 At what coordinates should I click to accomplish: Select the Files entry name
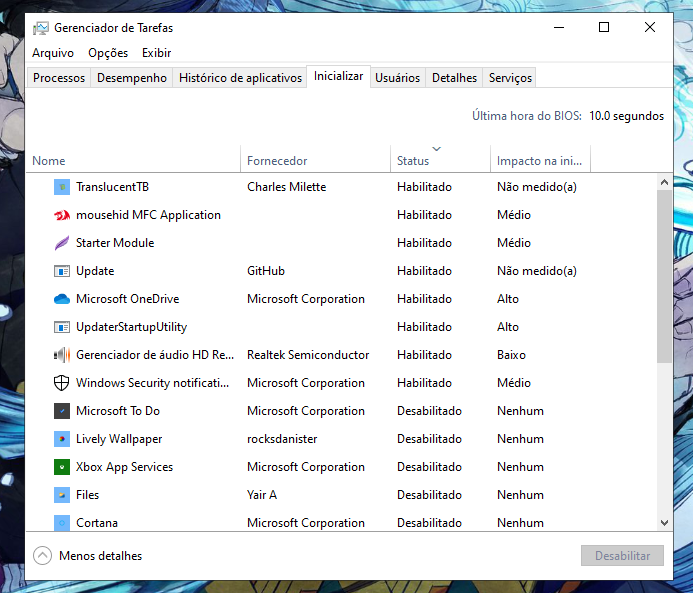point(88,495)
